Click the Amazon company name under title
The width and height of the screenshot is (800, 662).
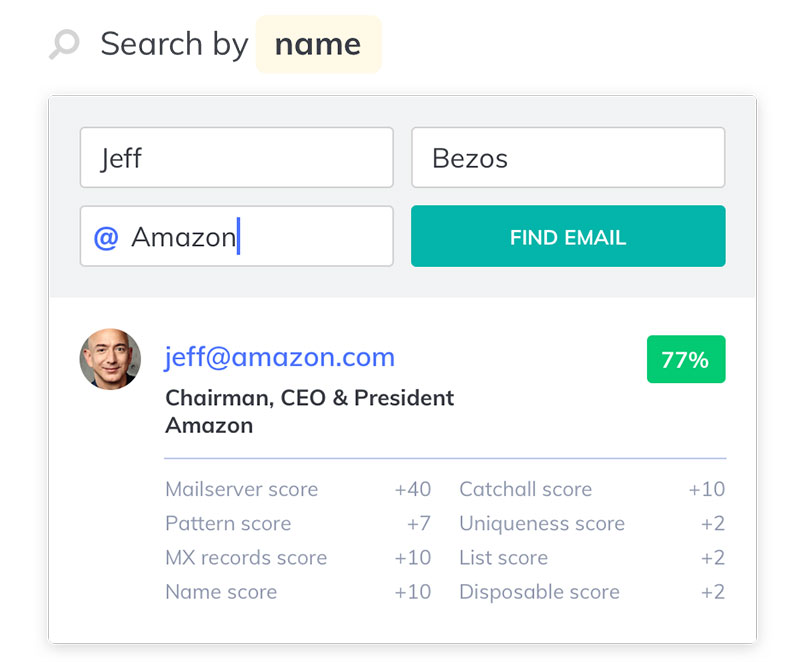[209, 425]
